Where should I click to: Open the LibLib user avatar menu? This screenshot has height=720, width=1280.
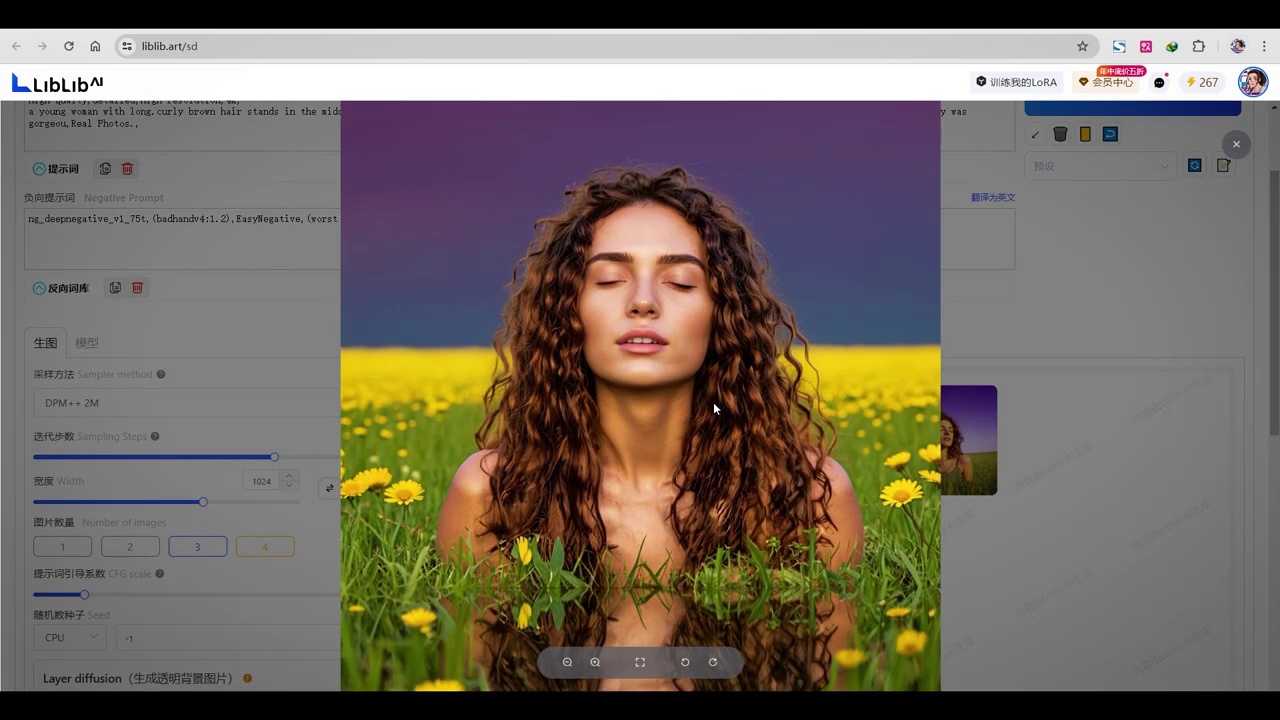pyautogui.click(x=1253, y=82)
